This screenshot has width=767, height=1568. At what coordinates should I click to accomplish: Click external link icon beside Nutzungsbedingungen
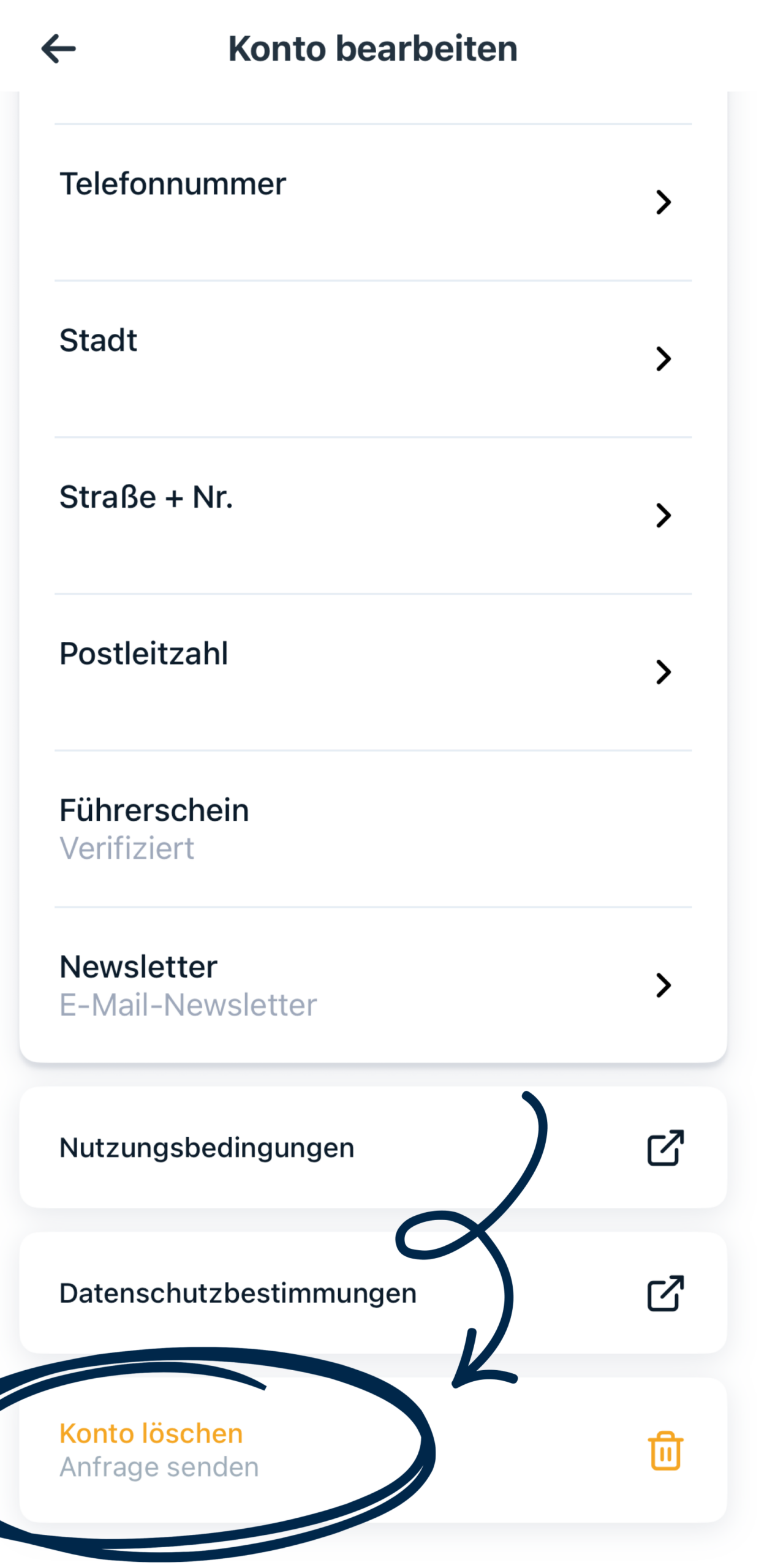pos(665,1147)
